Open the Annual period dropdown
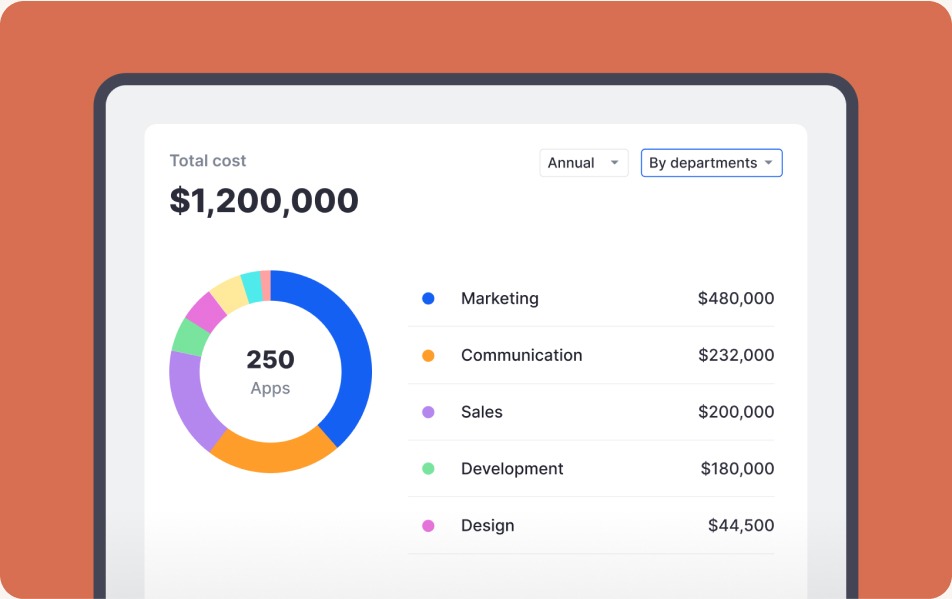Image resolution: width=952 pixels, height=599 pixels. [x=583, y=163]
